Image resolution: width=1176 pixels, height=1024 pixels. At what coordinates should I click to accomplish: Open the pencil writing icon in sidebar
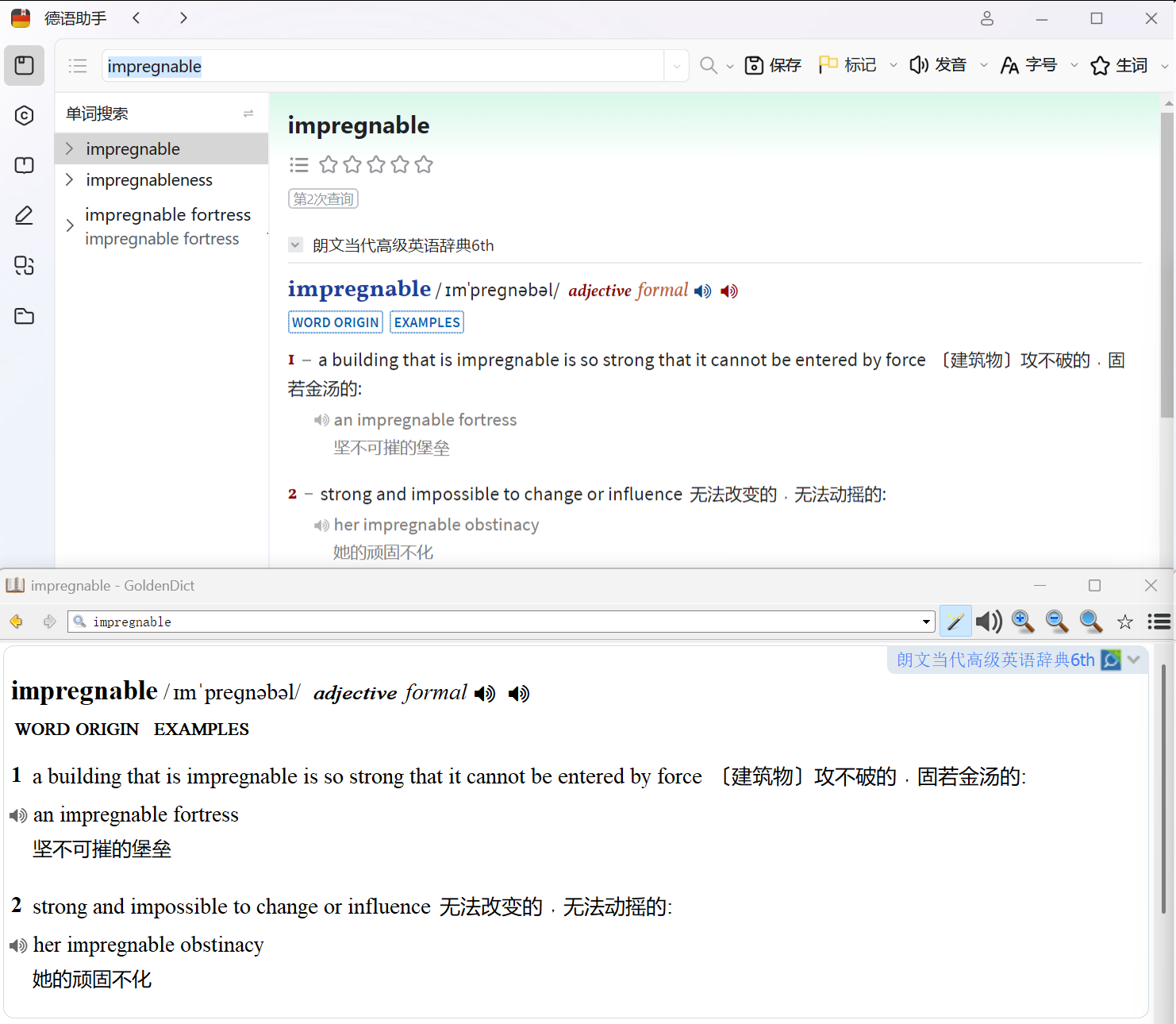click(24, 215)
